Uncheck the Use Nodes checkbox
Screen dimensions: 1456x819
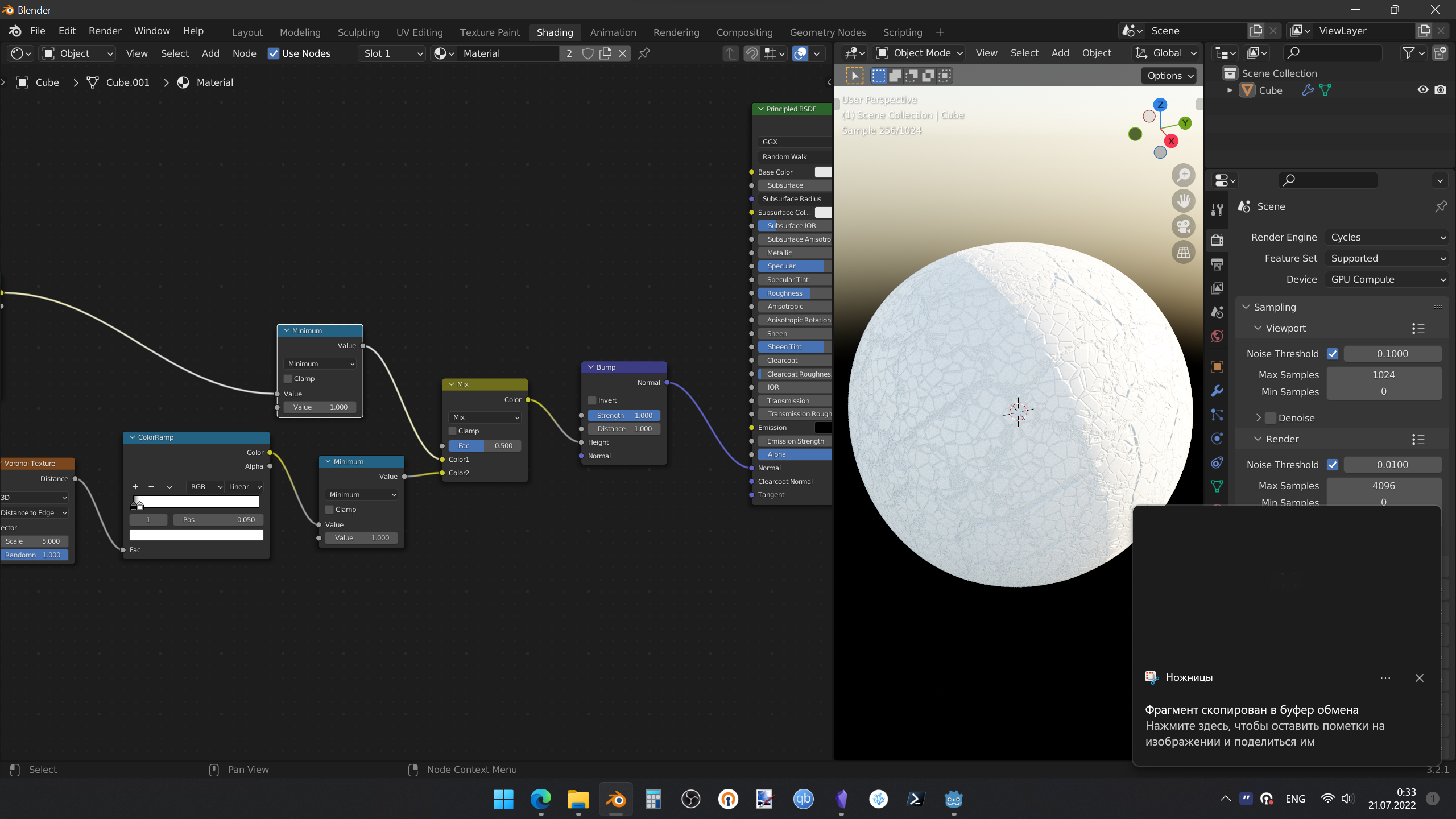[274, 53]
